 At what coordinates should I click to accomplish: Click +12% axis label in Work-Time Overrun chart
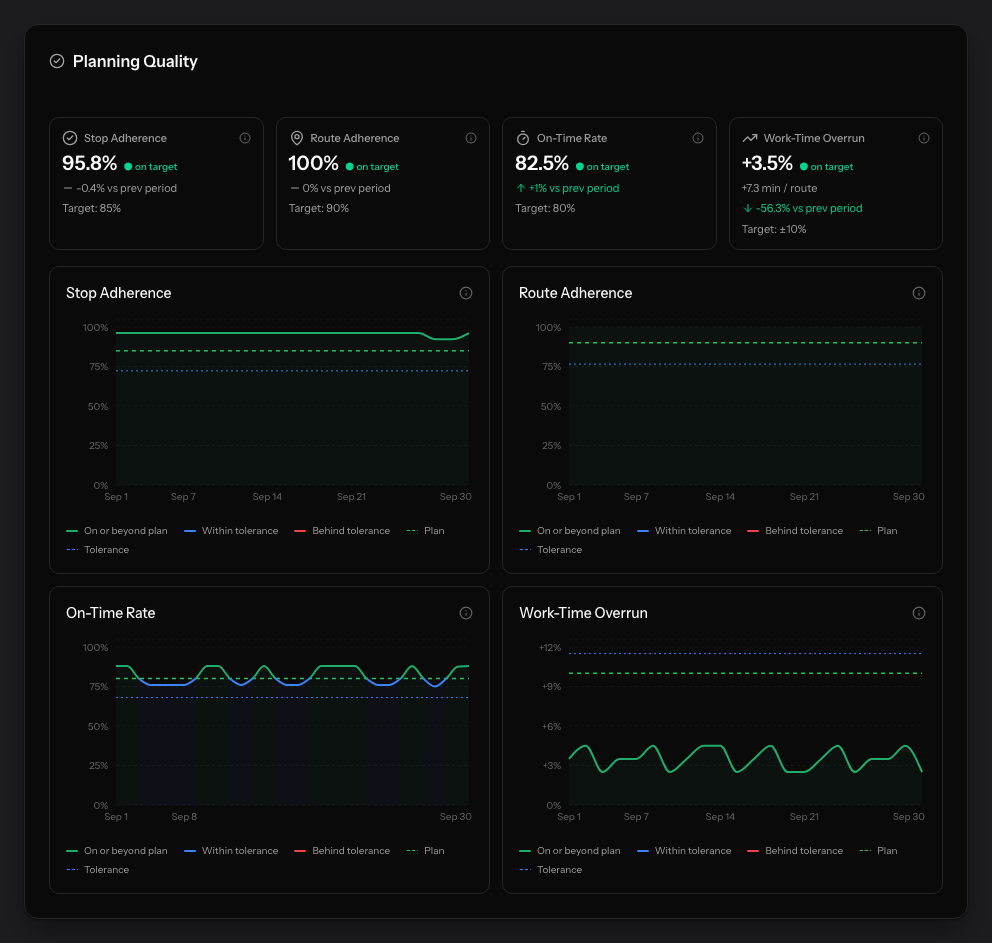coord(550,648)
